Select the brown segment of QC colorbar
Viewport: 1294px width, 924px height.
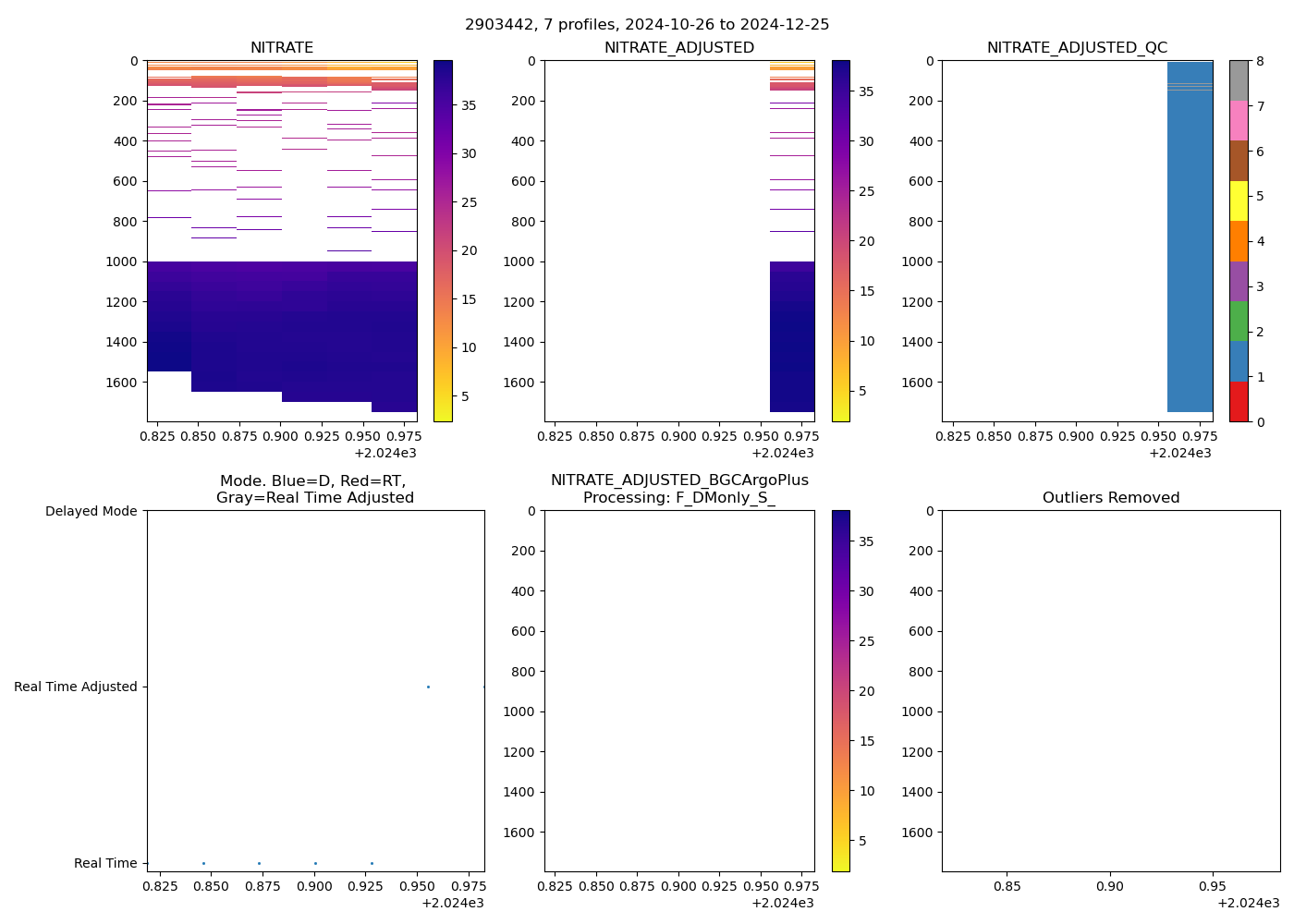(1239, 161)
